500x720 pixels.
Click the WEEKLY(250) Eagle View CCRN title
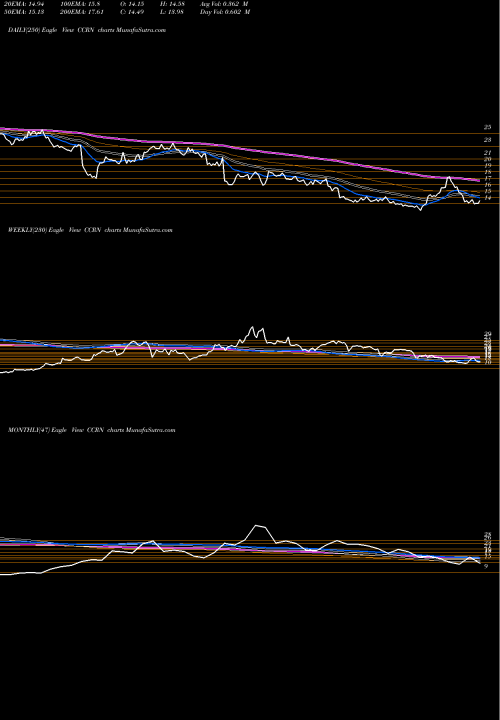(90, 230)
